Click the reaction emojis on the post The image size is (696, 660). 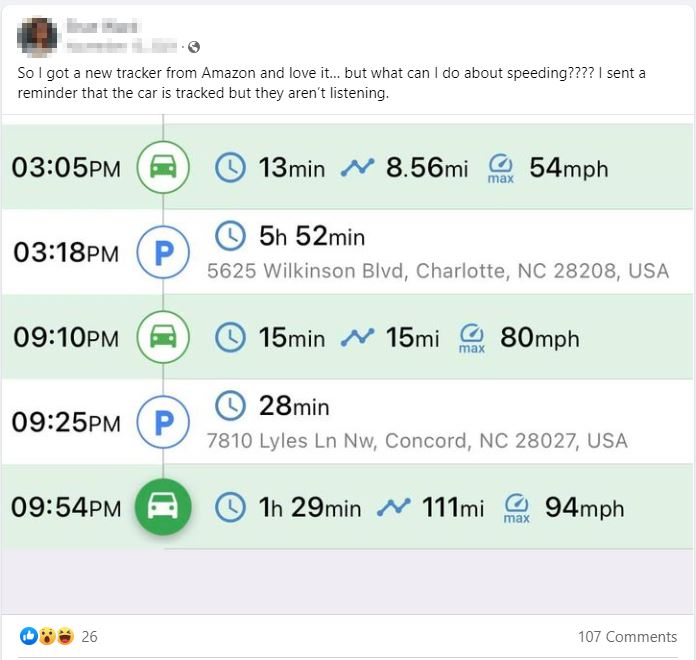47,637
